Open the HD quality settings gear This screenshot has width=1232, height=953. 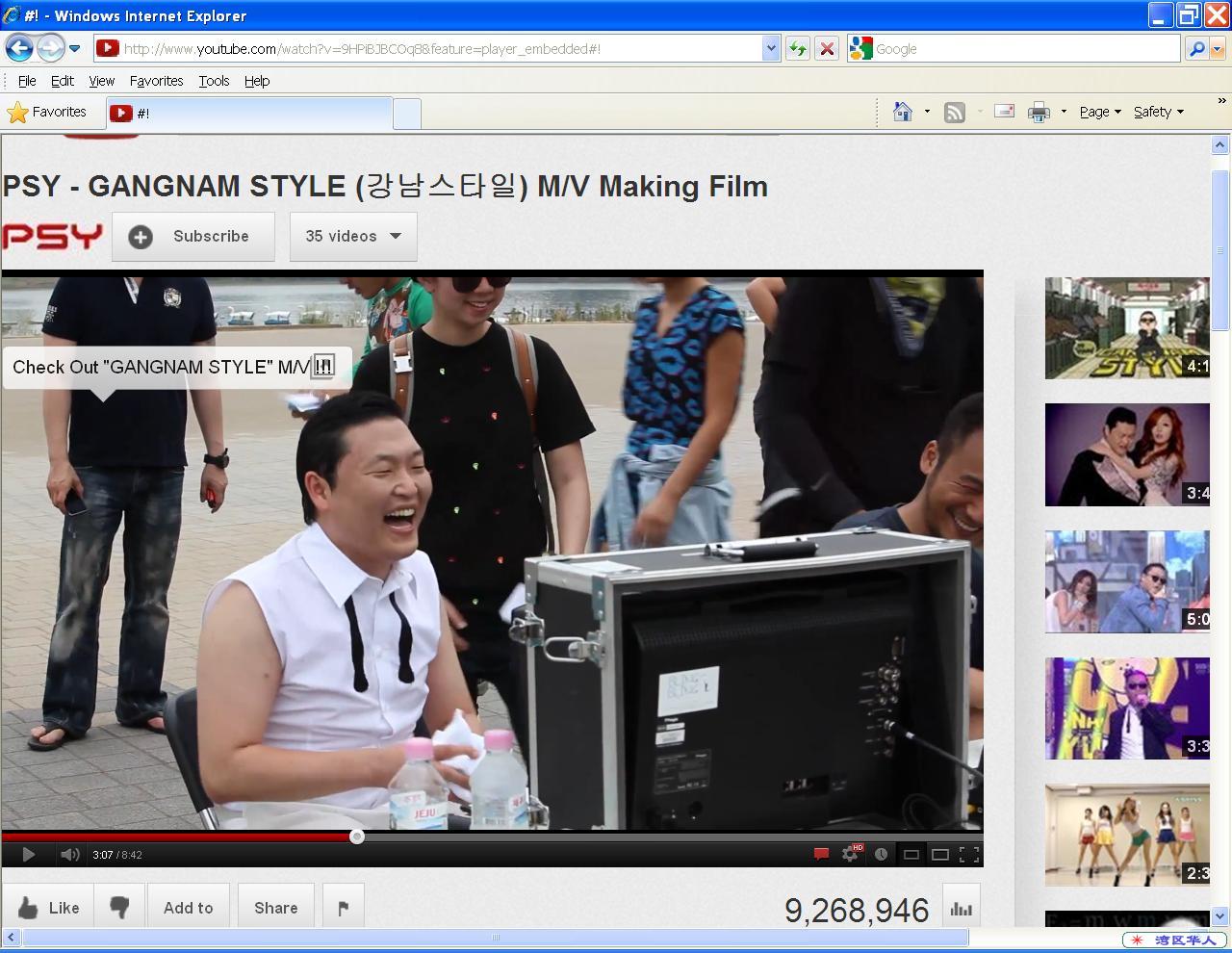851,854
